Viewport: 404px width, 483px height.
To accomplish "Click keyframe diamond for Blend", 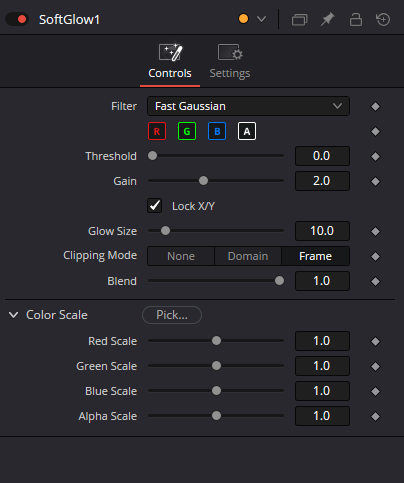I will pos(375,281).
